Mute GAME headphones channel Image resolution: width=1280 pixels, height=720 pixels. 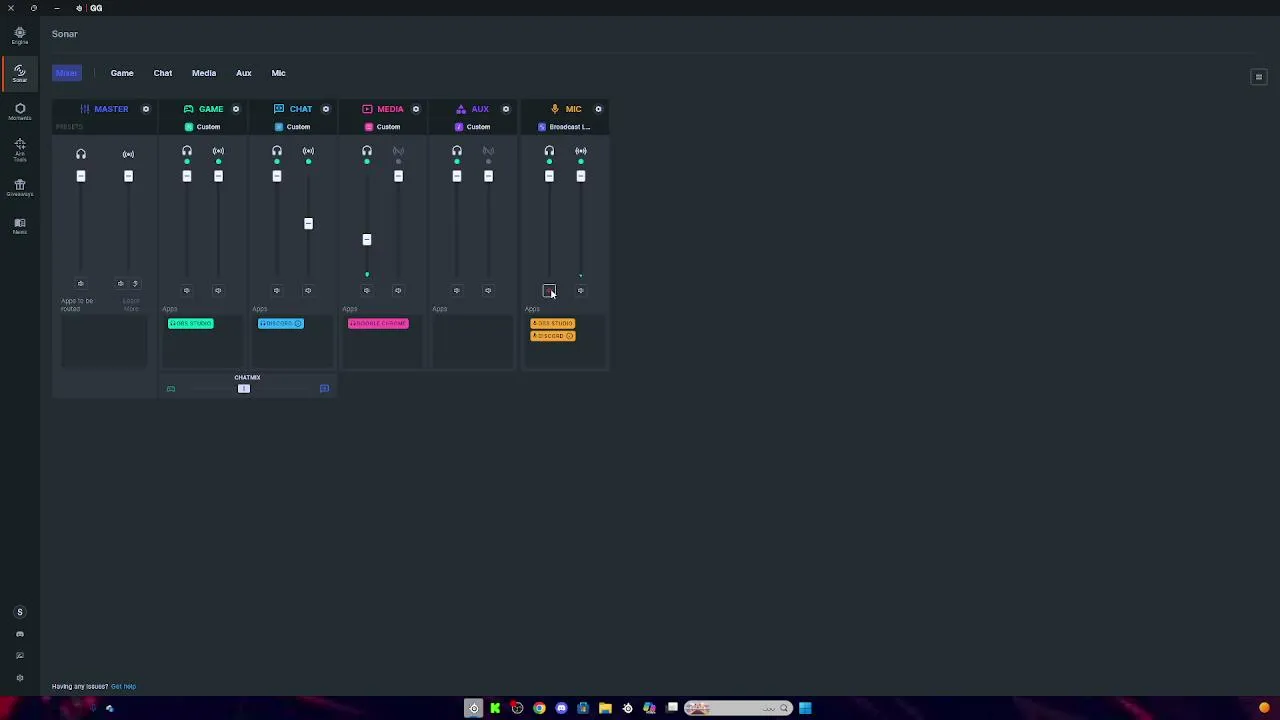pos(186,291)
